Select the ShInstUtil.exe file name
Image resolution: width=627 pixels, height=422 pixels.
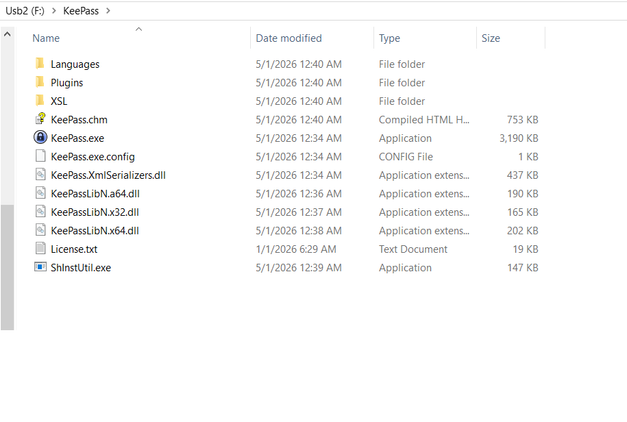tap(81, 267)
